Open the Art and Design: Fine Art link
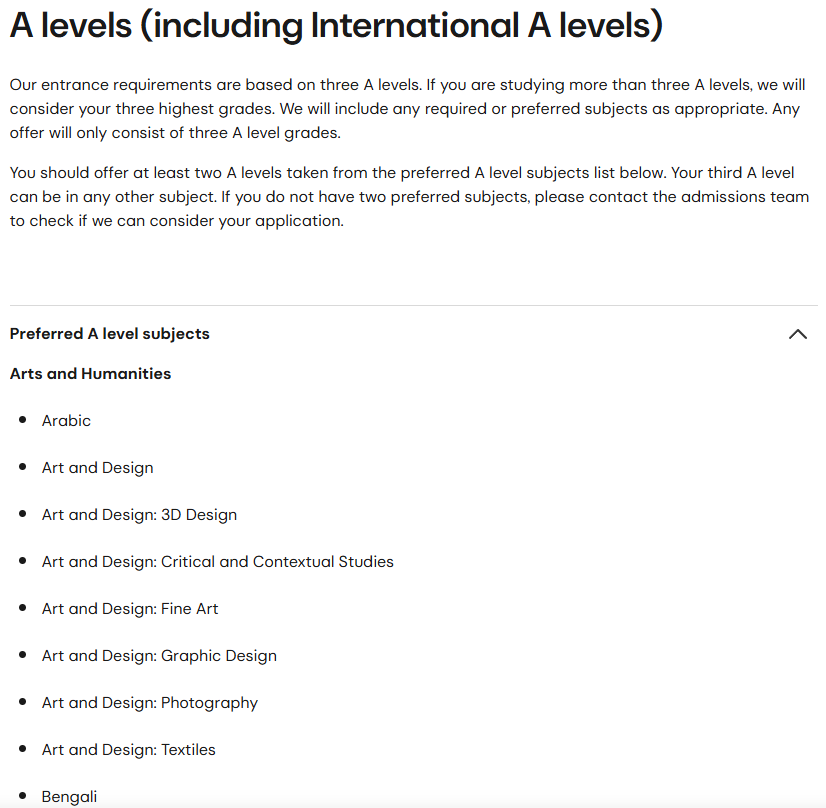 click(x=130, y=608)
